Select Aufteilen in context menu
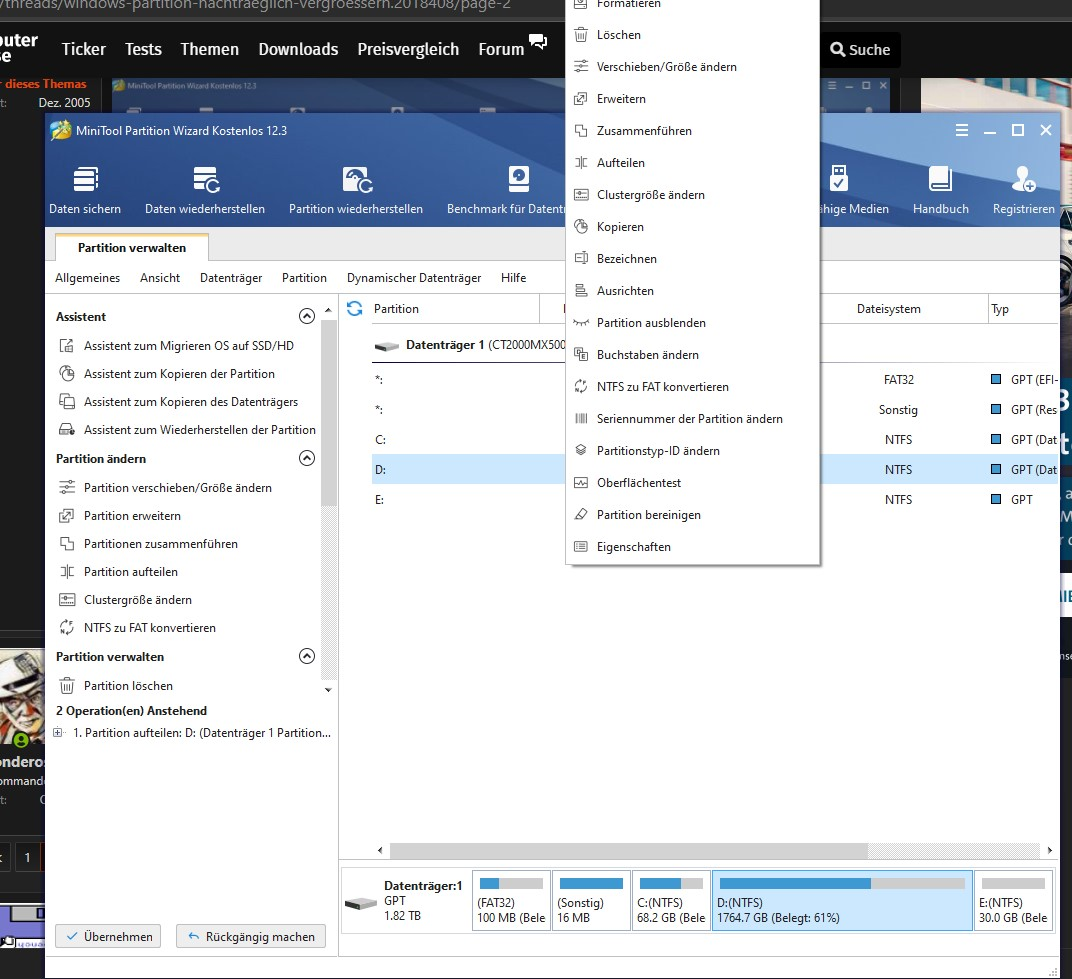The height and width of the screenshot is (979, 1072). click(x=693, y=163)
